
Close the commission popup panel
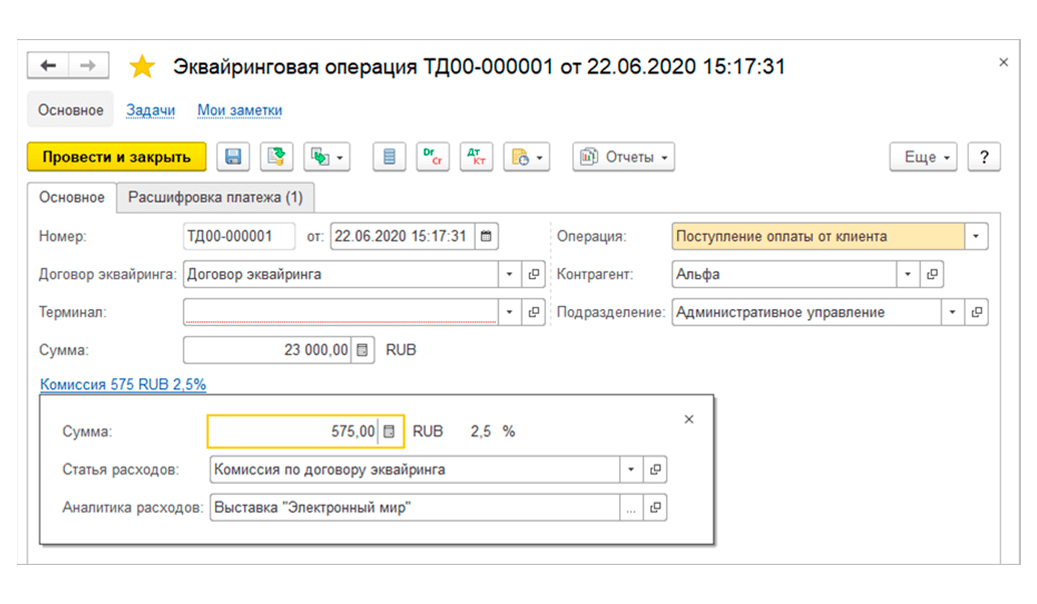[689, 419]
